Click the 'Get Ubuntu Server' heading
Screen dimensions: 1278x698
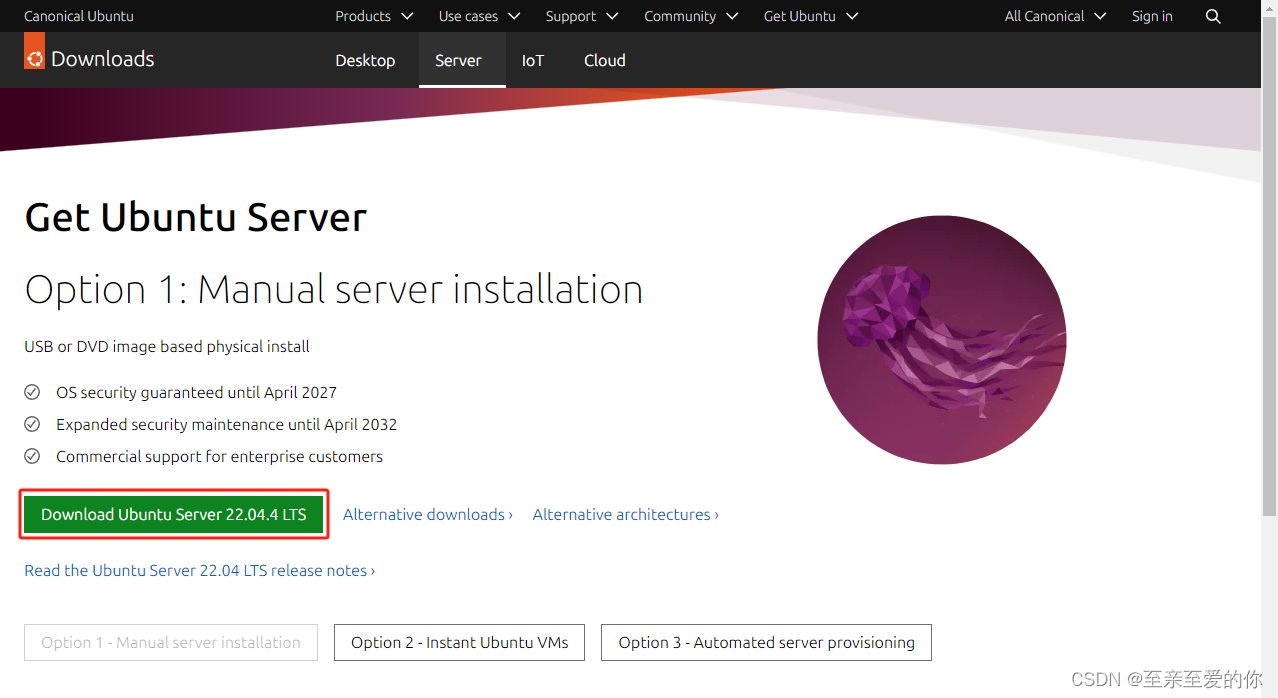196,217
